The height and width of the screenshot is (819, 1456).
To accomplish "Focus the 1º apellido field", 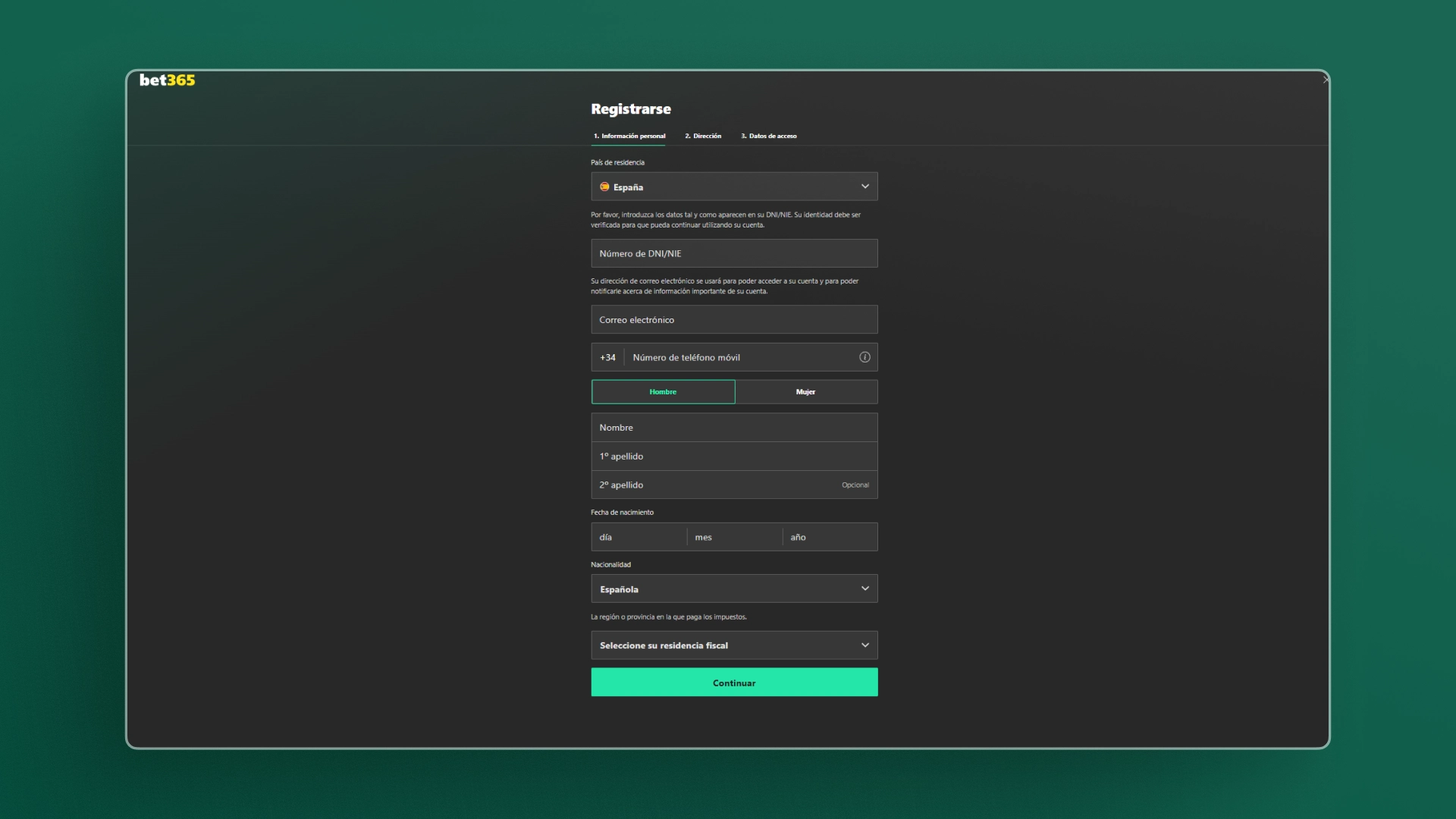I will [734, 457].
